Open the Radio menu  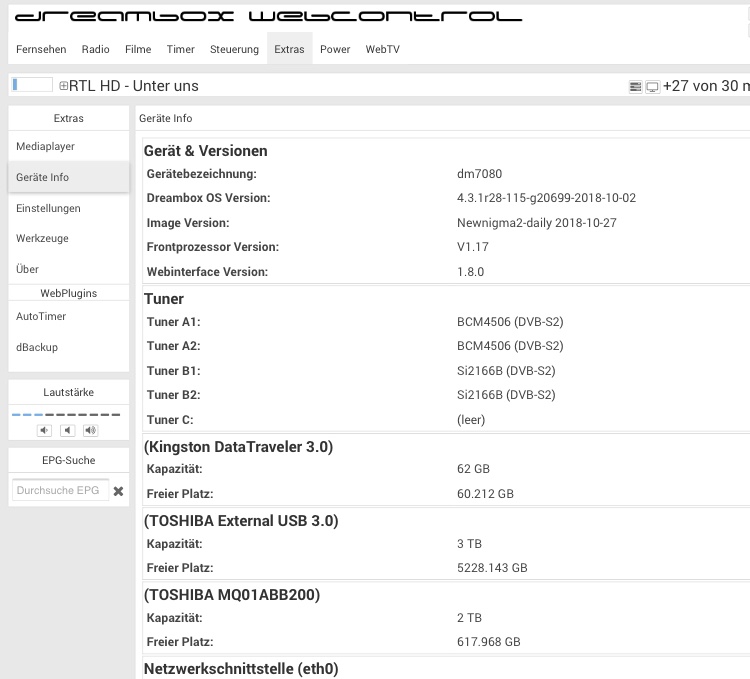click(x=96, y=49)
